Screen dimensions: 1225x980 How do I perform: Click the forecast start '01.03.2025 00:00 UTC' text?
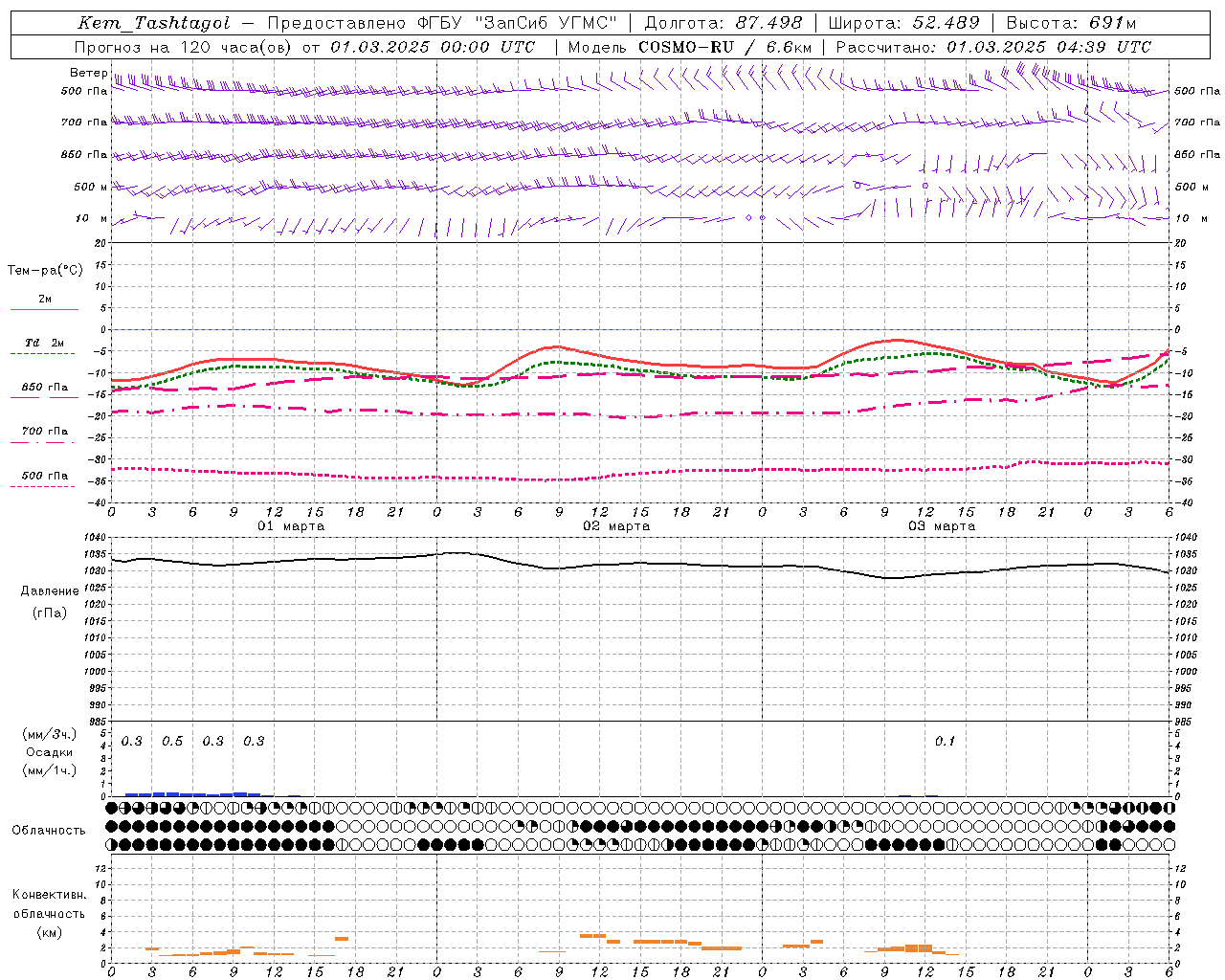433,47
